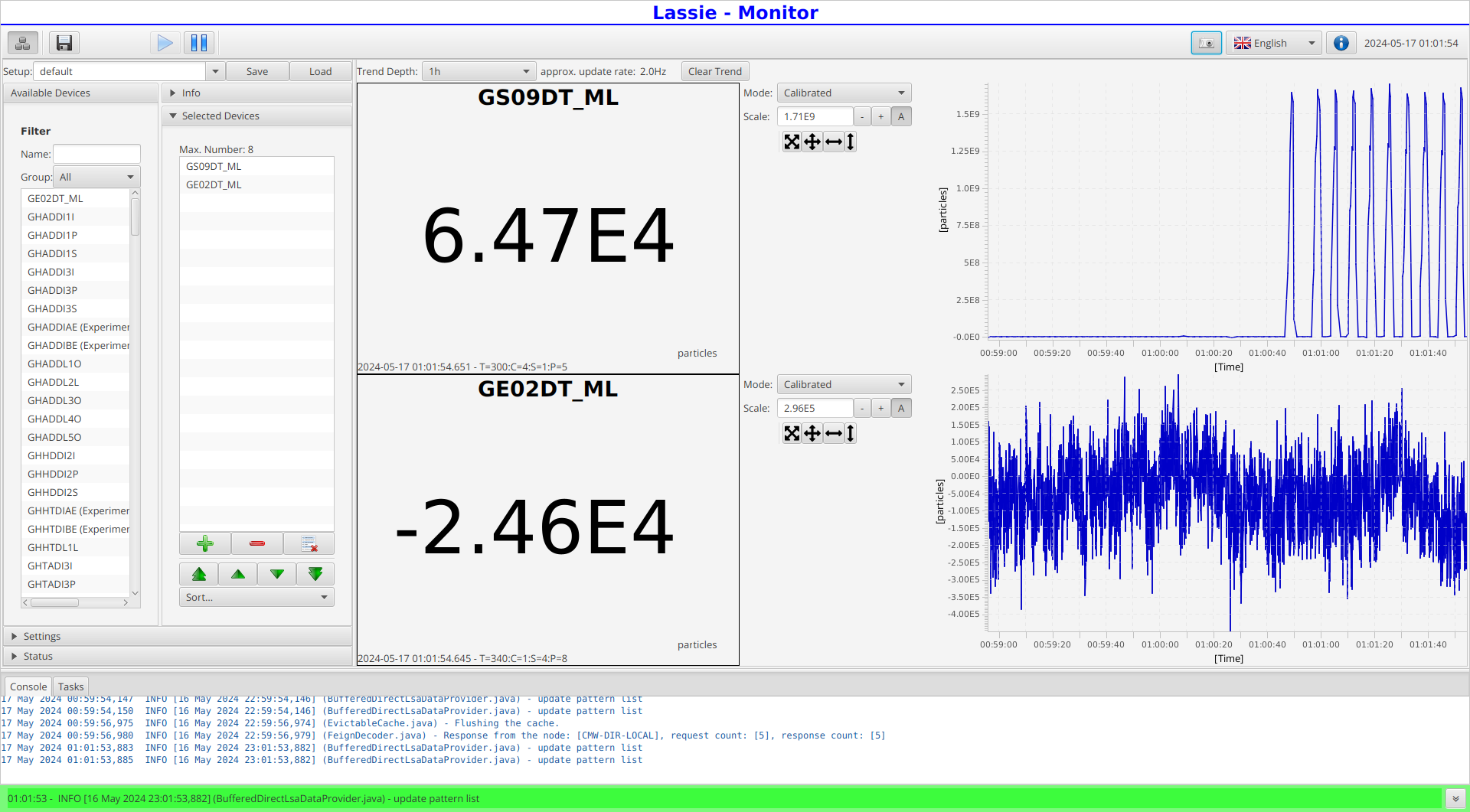Click the setup Save button
Screen dimensions: 1470x812
point(257,71)
